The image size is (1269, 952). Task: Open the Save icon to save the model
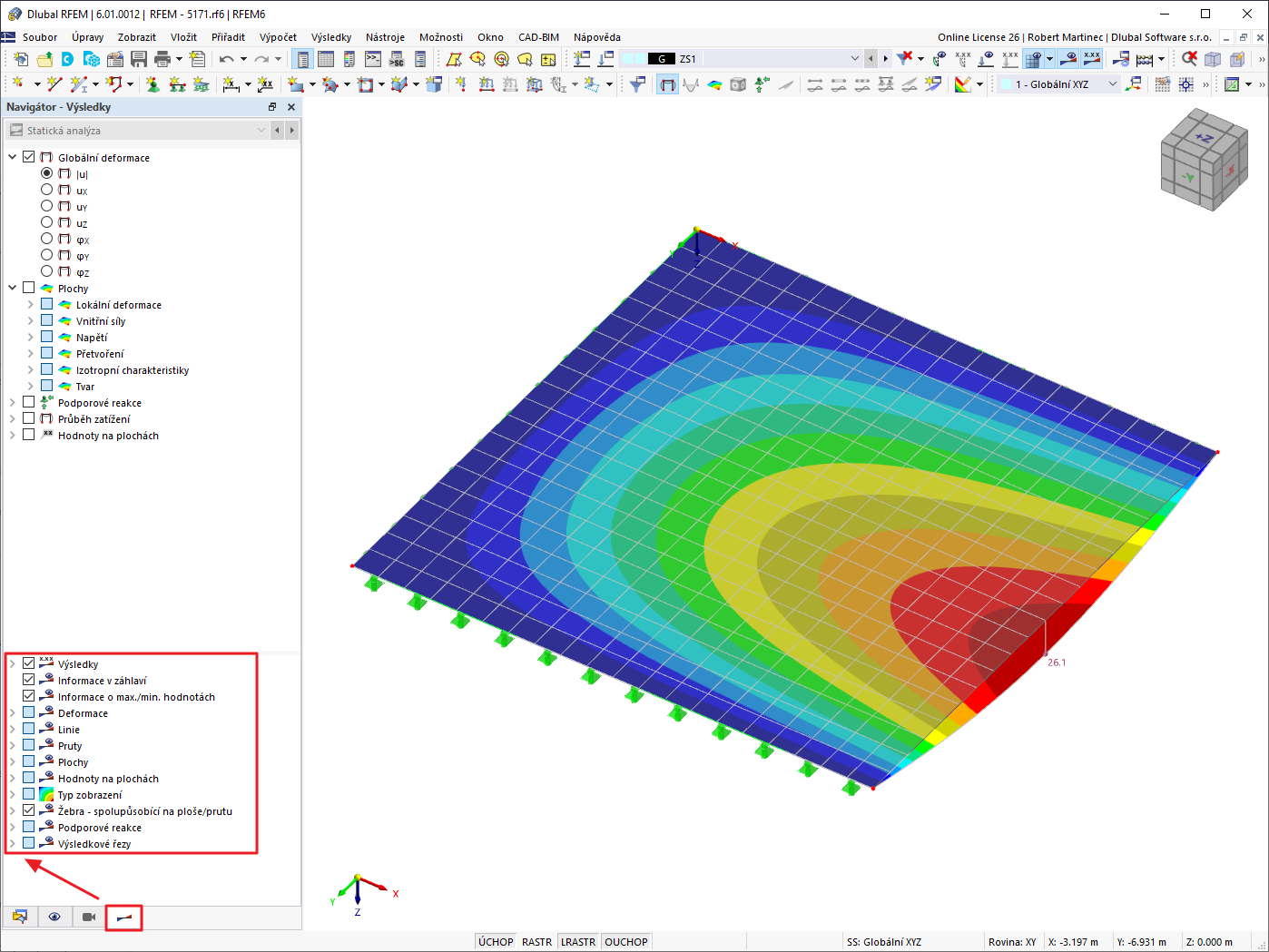[x=140, y=59]
